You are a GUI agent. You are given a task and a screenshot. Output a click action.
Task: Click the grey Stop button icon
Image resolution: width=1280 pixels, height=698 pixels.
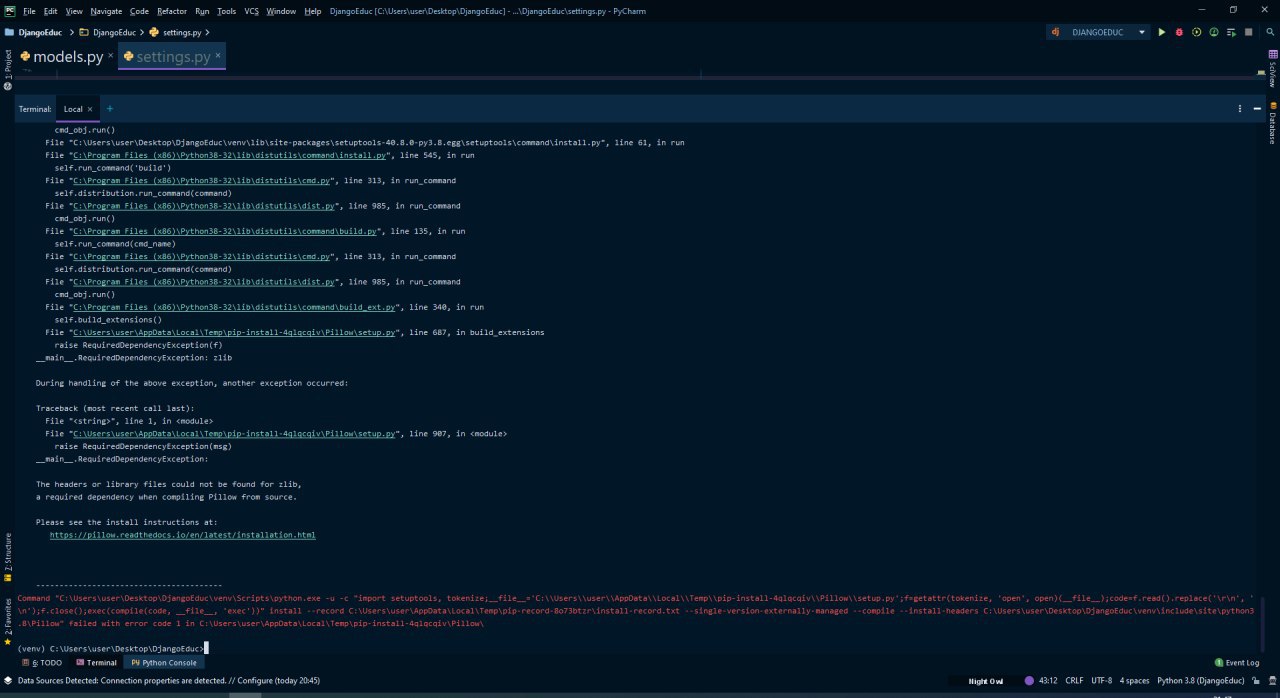pyautogui.click(x=1248, y=32)
